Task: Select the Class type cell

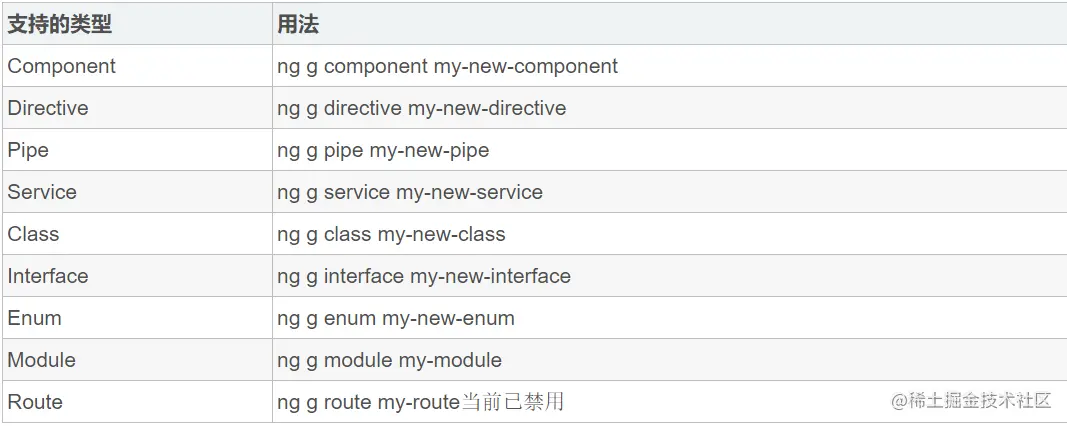Action: tap(34, 234)
